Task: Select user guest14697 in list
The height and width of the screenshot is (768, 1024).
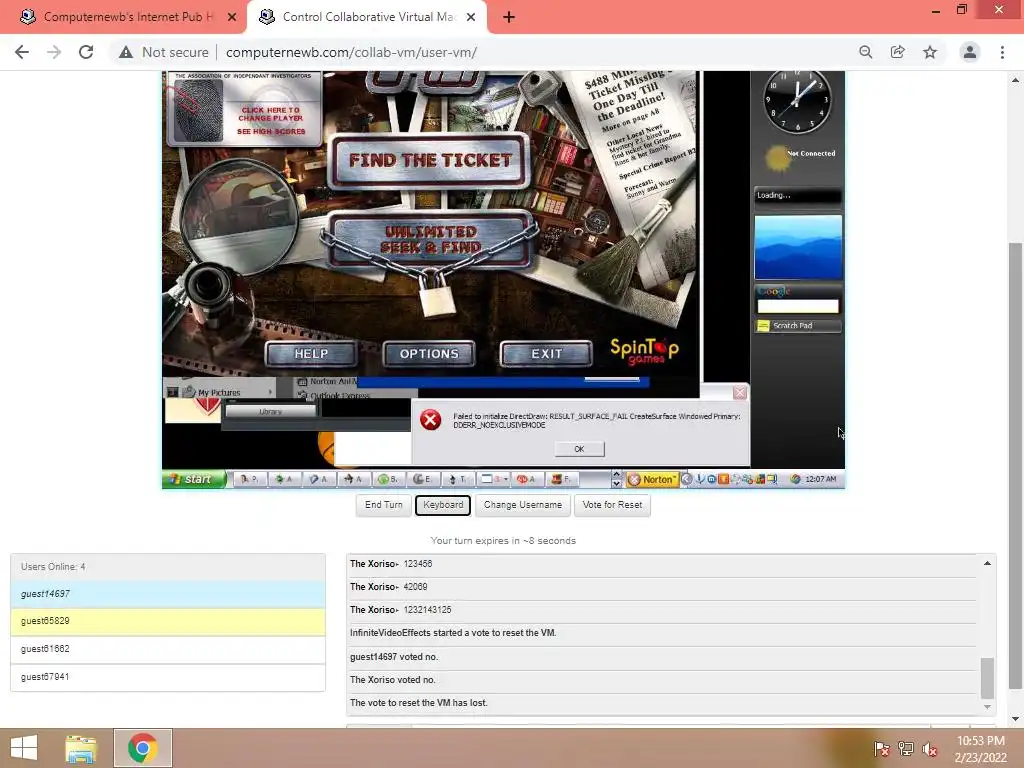Action: [168, 594]
